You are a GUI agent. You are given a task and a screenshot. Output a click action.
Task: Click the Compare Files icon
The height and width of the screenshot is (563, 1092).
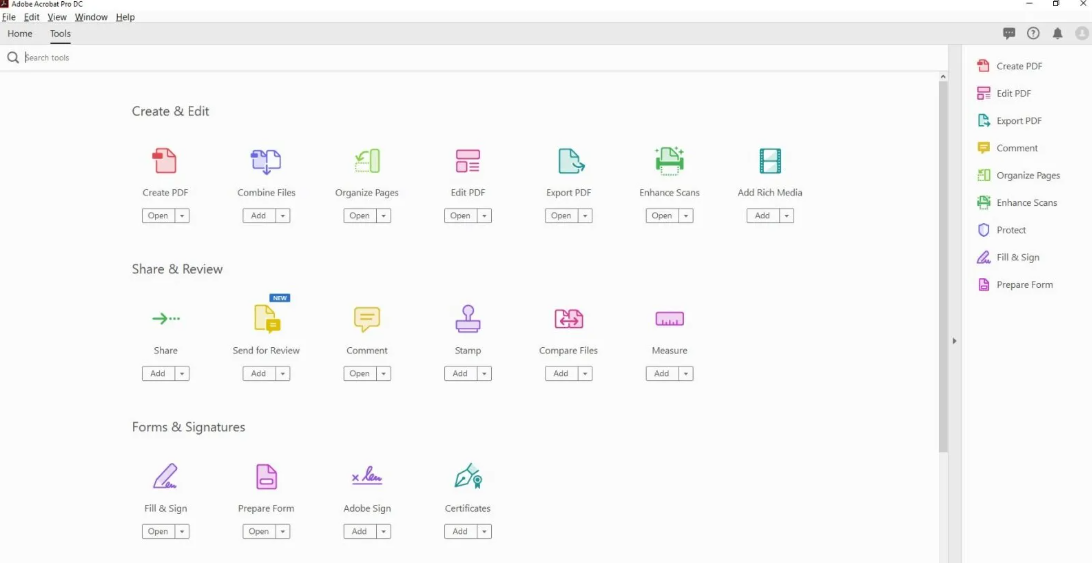[568, 318]
